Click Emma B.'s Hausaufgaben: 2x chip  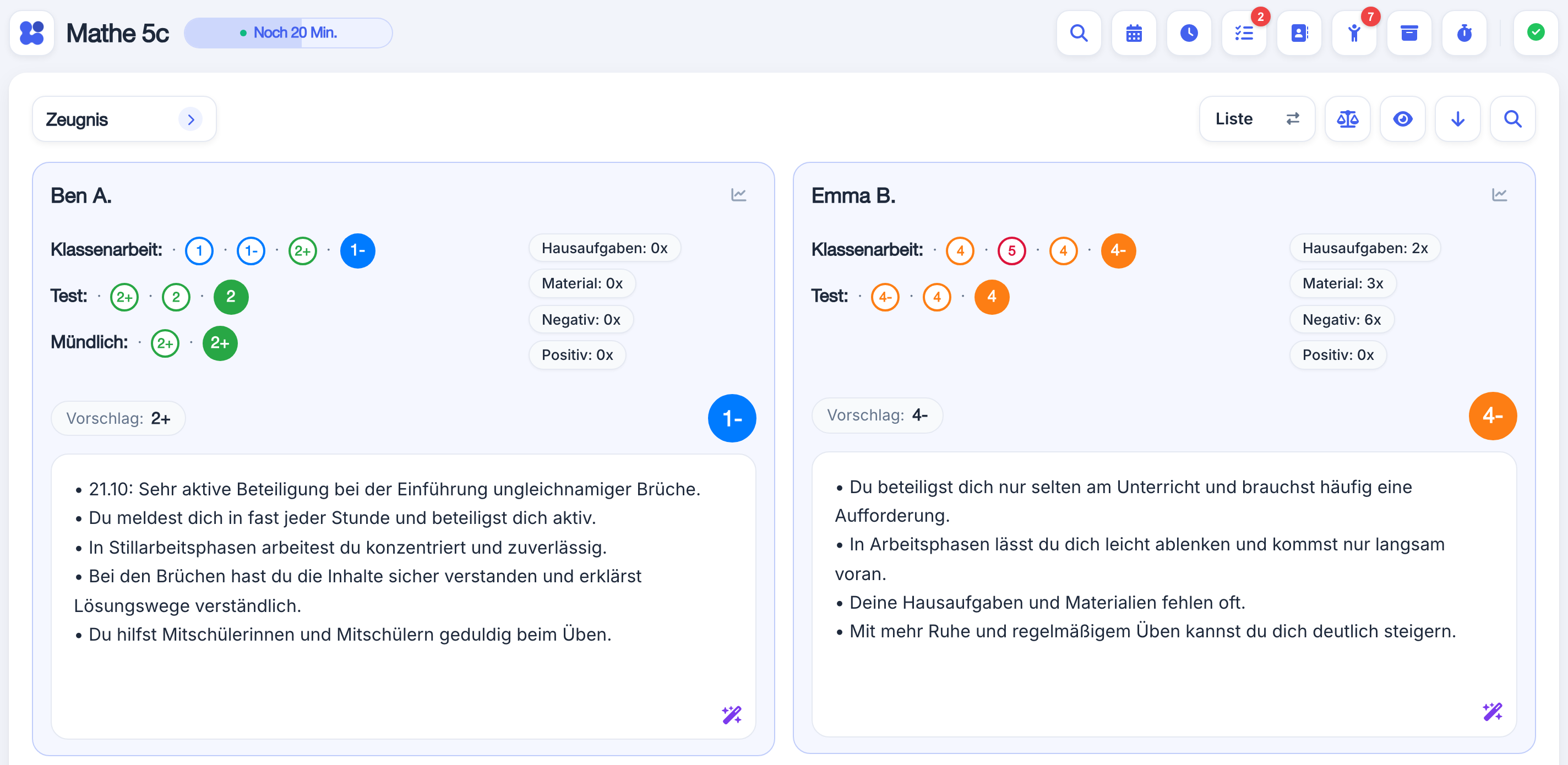point(1365,248)
